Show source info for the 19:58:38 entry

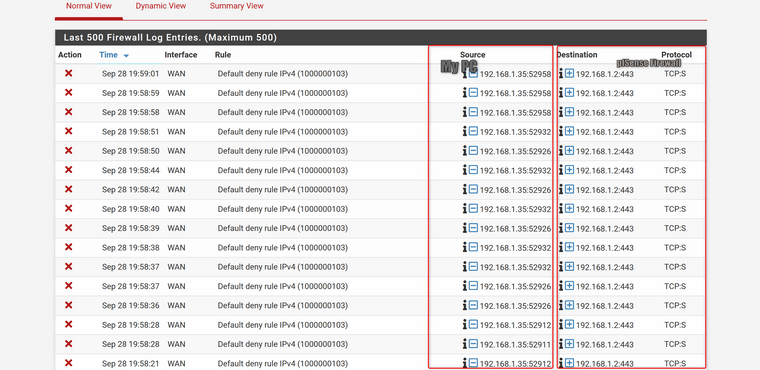(464, 247)
